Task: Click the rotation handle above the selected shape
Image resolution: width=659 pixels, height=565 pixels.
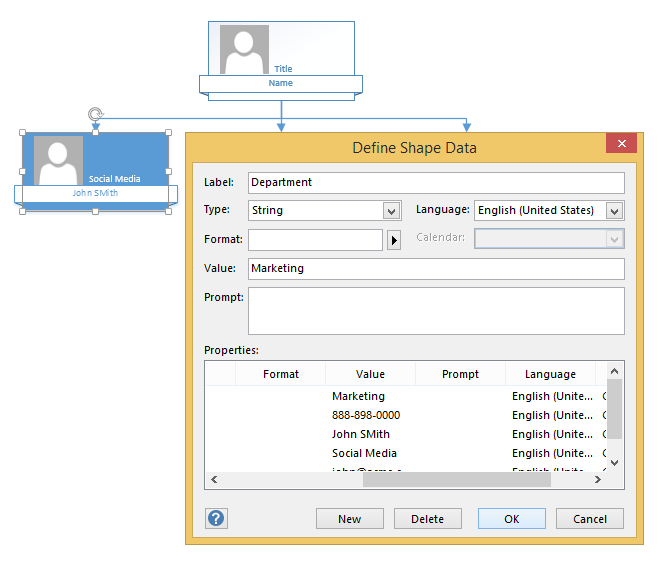Action: 95,114
